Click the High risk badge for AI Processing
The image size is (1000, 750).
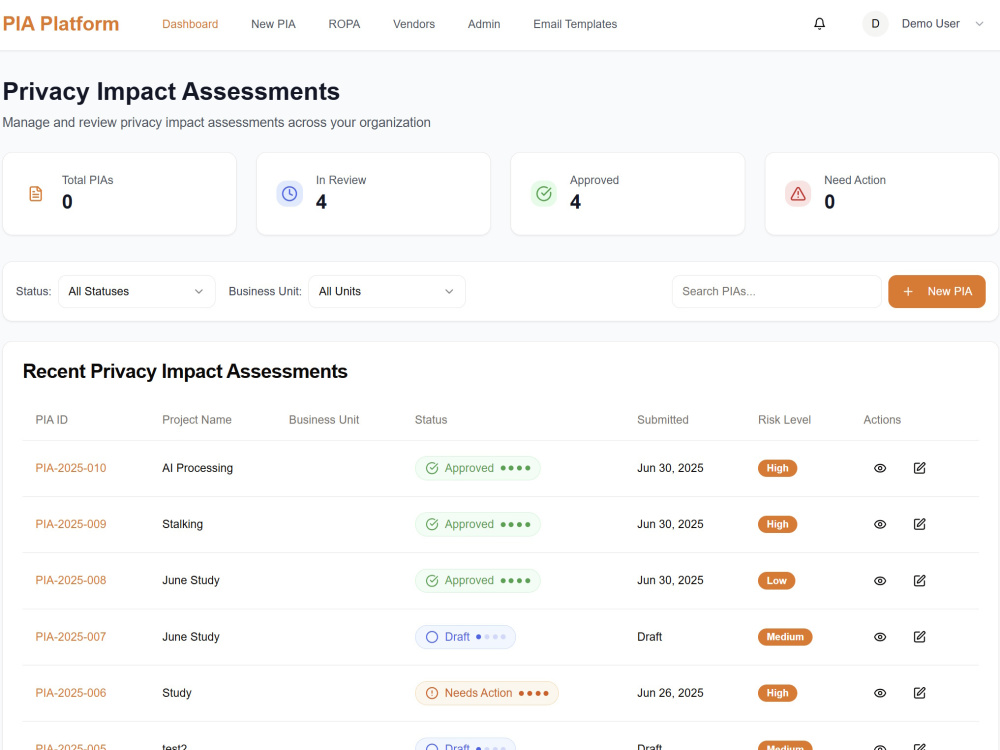pyautogui.click(x=777, y=468)
